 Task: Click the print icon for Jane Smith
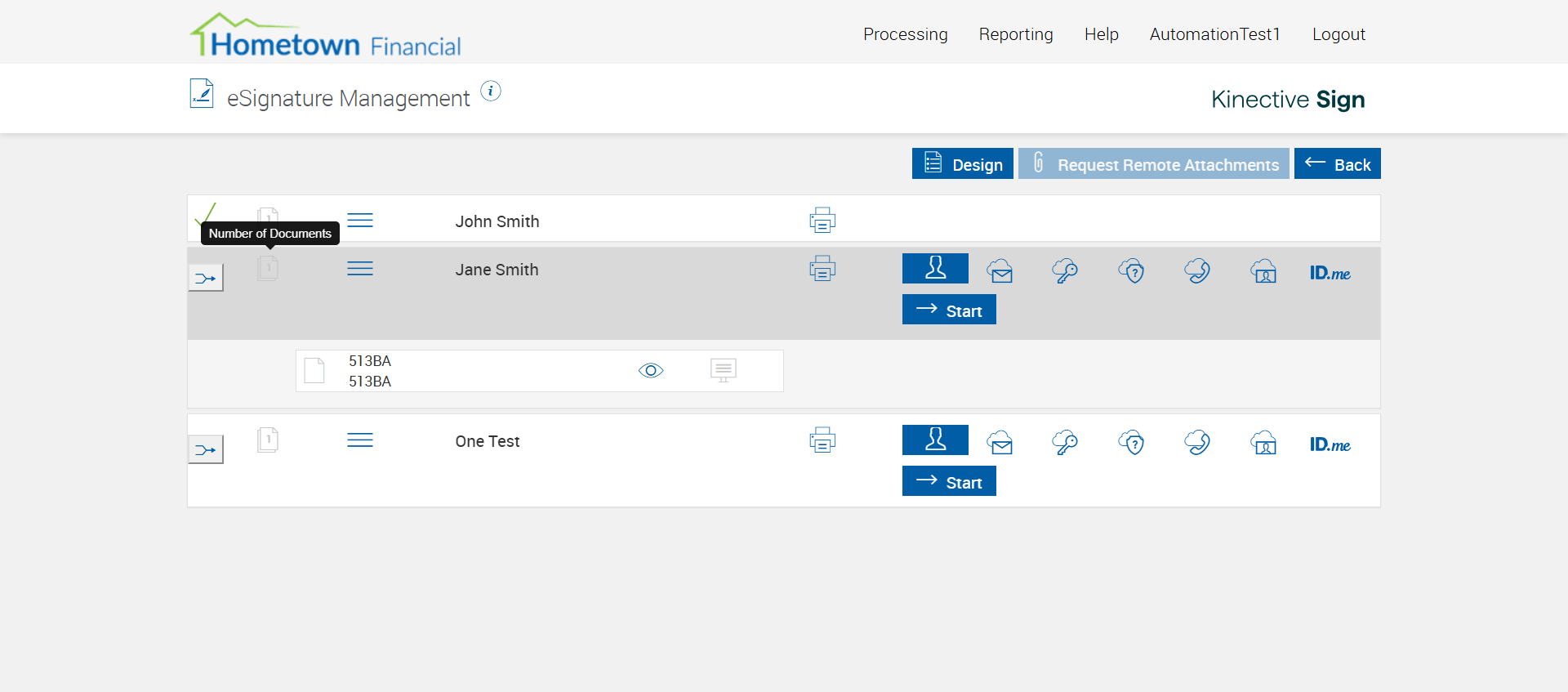[x=822, y=268]
